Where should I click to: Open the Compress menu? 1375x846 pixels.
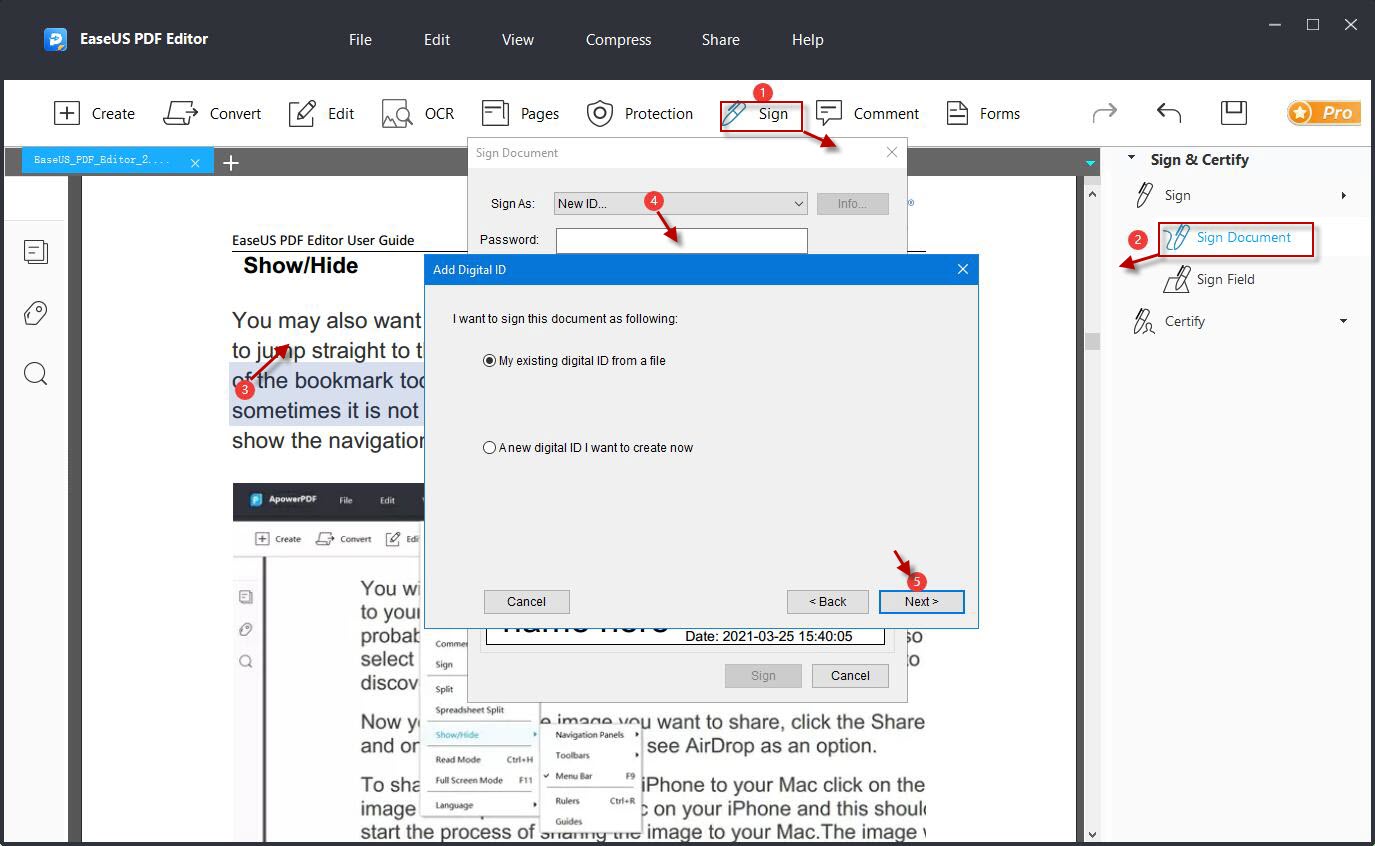pos(618,40)
